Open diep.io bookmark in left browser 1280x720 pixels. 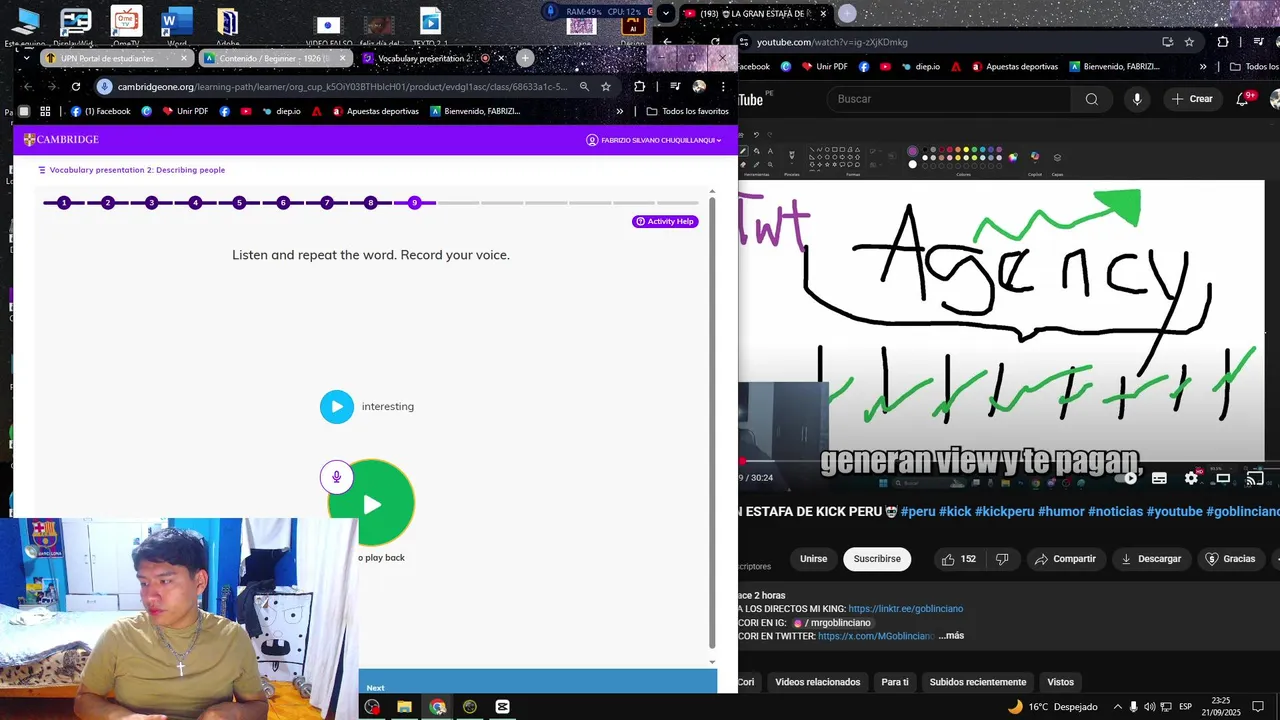coord(281,111)
